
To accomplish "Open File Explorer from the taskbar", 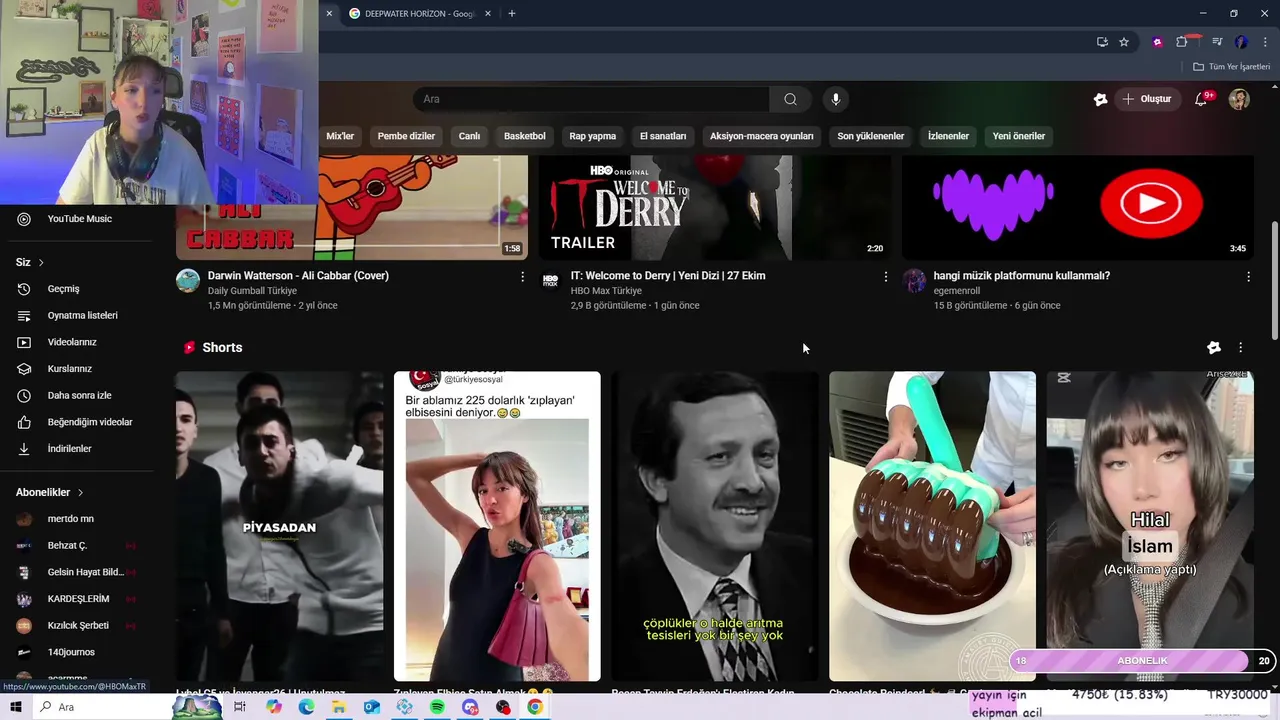I will click(x=339, y=707).
